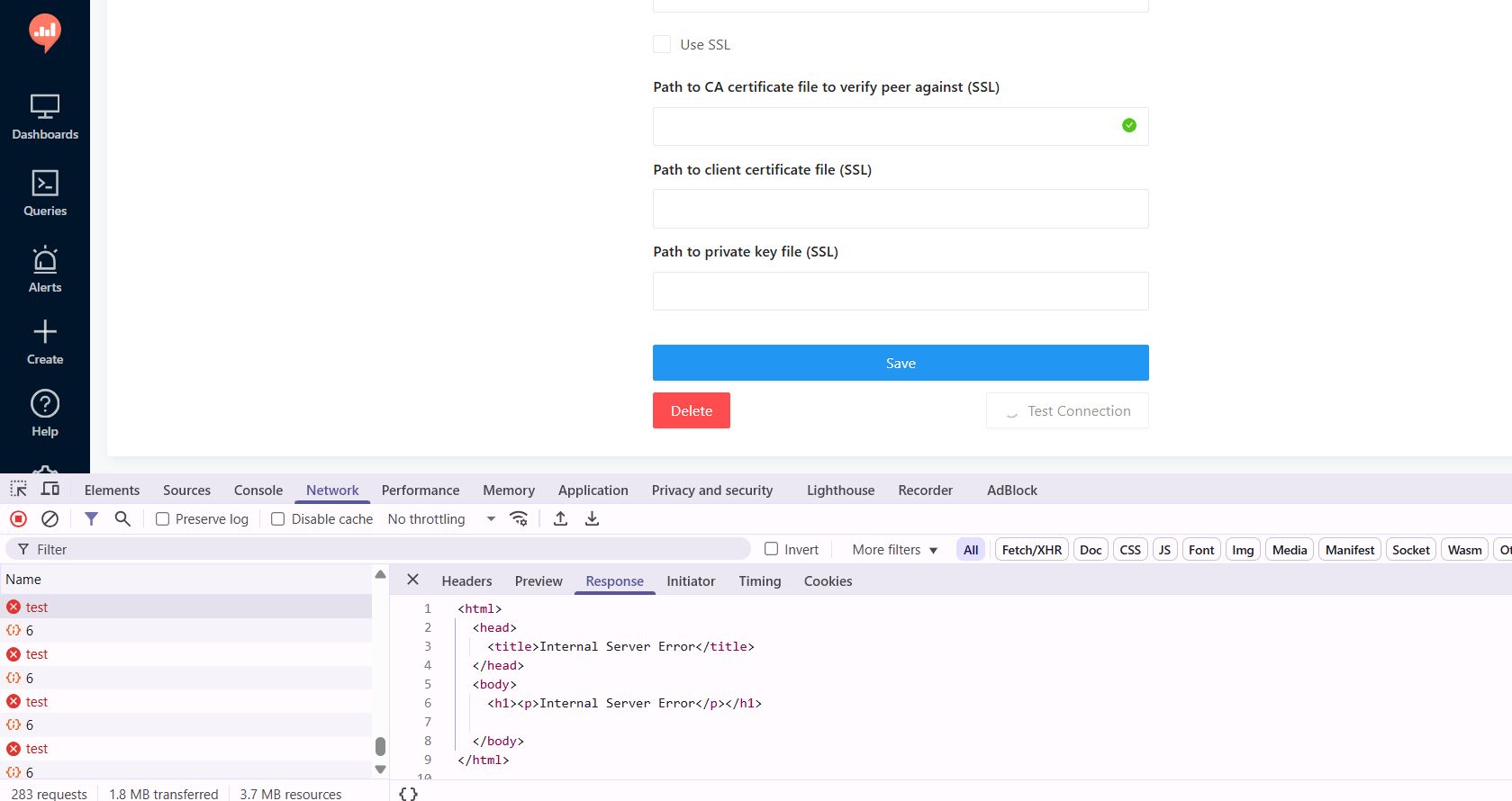
Task: Click the private key file path field
Action: [901, 291]
